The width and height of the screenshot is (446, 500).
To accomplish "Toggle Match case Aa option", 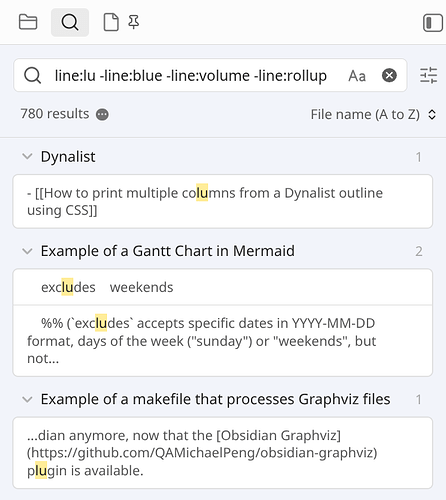I will click(x=357, y=76).
